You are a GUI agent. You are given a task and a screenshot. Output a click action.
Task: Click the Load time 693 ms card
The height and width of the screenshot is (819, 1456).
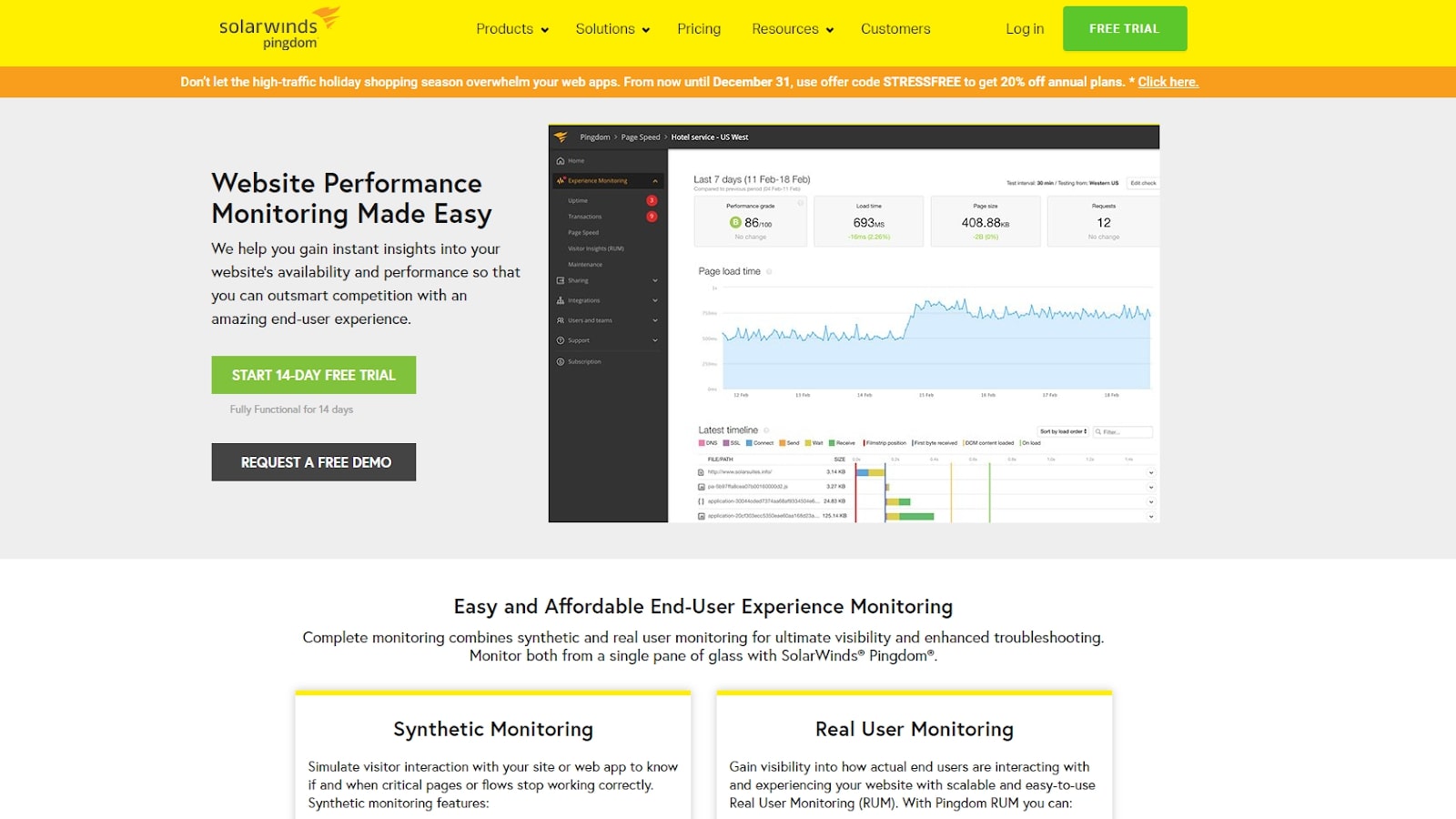click(x=869, y=221)
